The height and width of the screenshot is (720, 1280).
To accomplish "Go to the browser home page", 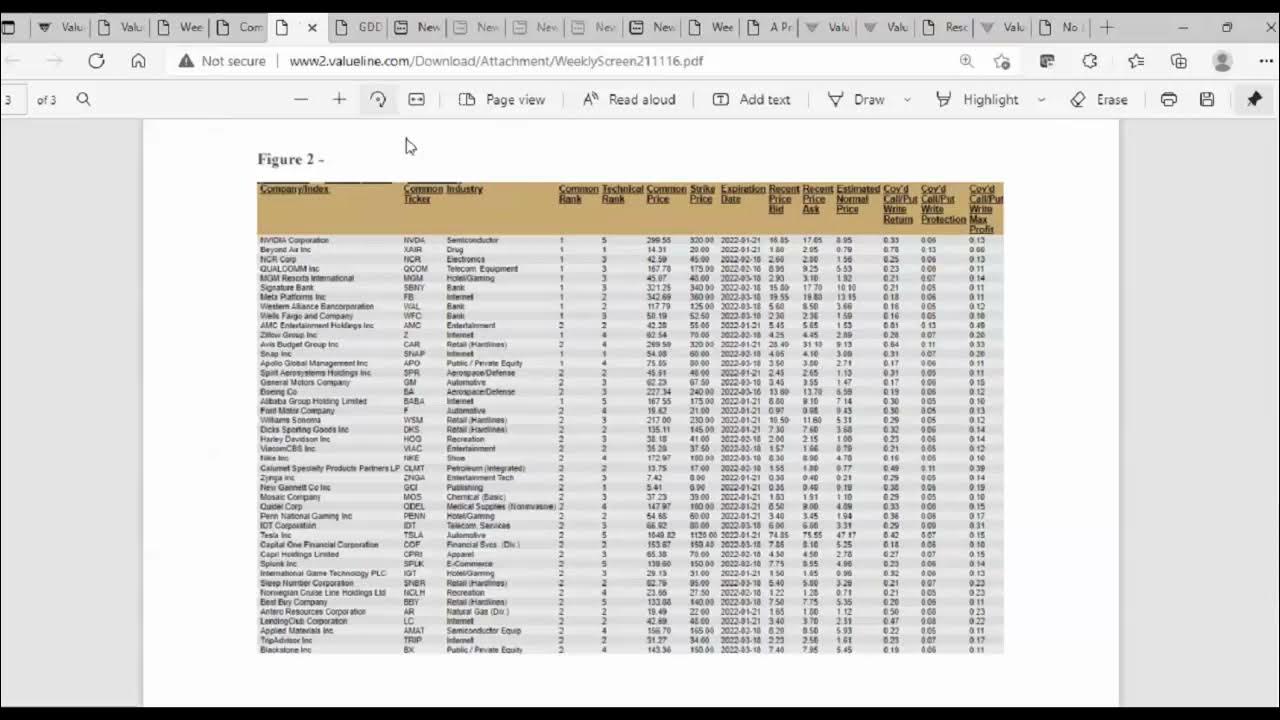I will (138, 61).
